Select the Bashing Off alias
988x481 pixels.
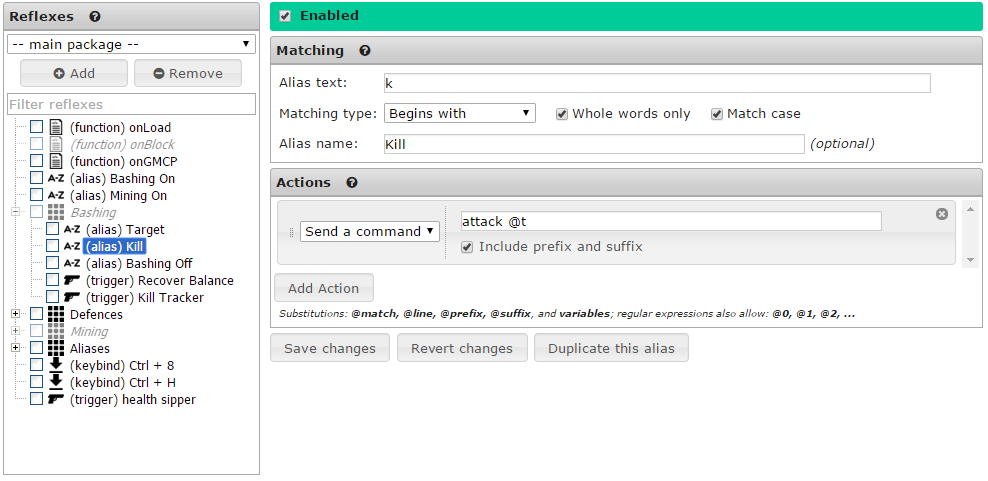(x=138, y=264)
